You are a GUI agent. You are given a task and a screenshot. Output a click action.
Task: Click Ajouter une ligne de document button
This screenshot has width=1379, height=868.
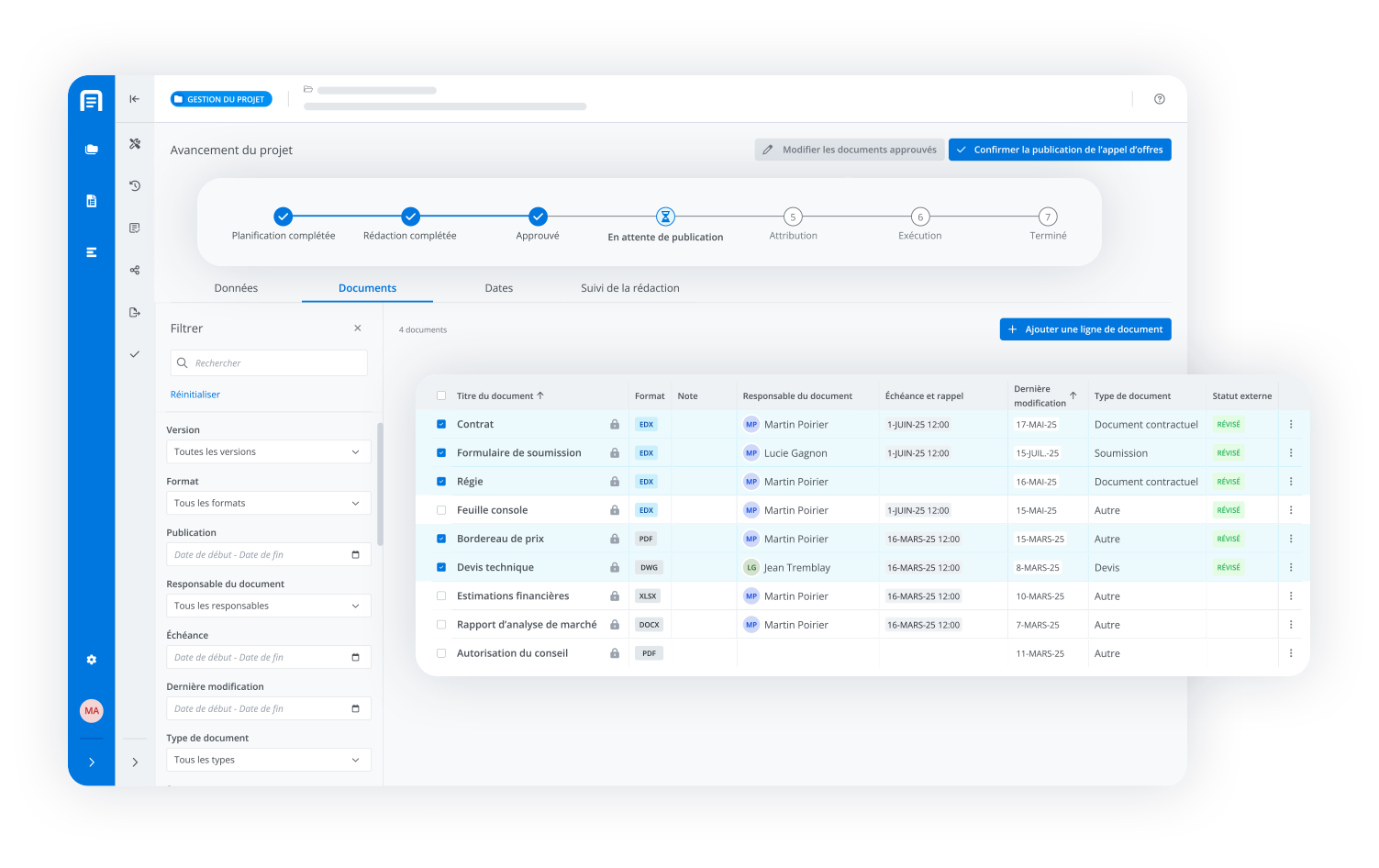click(x=1084, y=329)
